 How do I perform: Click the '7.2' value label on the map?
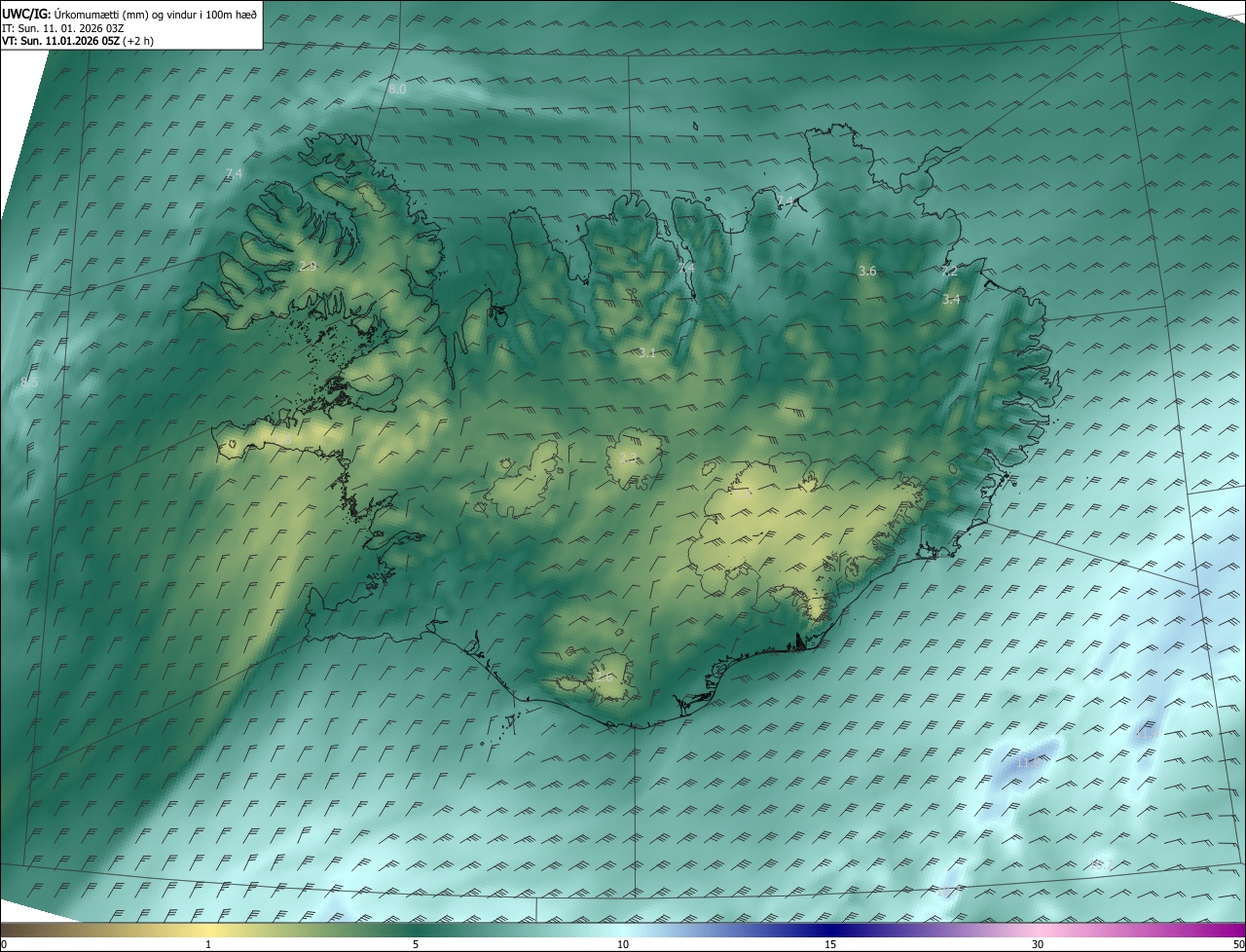[x=949, y=271]
